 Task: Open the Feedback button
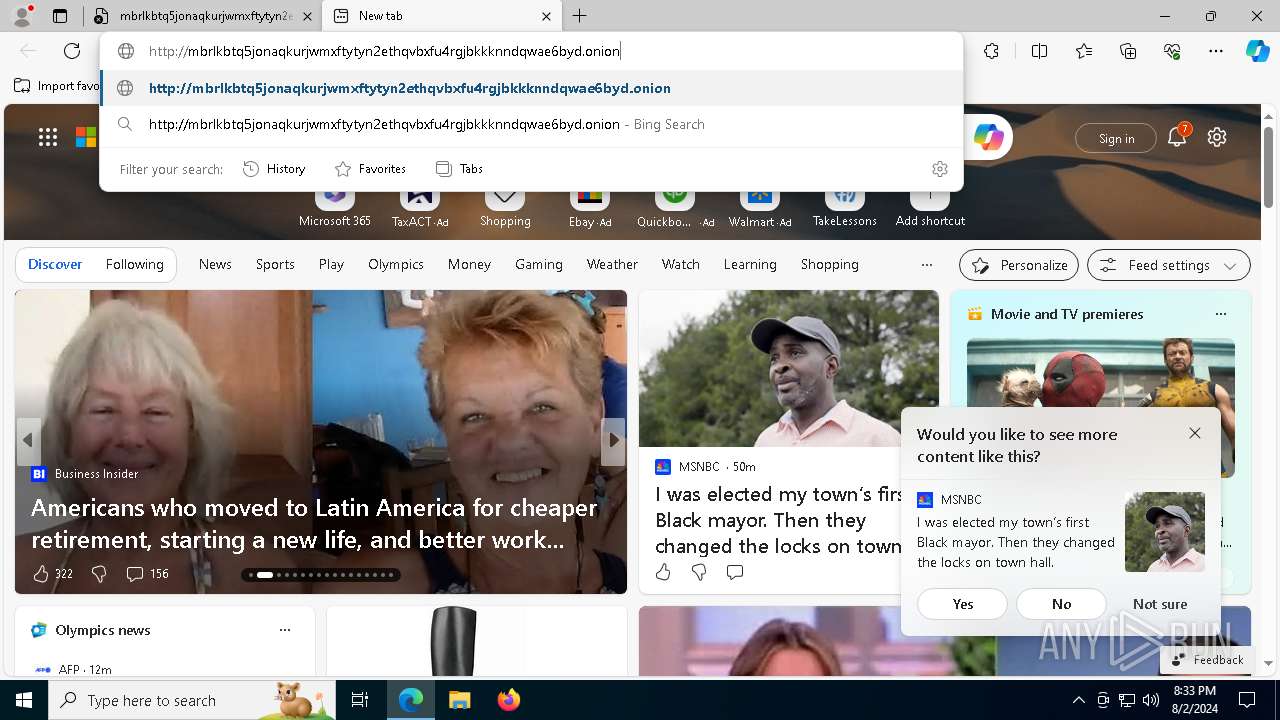1207,660
